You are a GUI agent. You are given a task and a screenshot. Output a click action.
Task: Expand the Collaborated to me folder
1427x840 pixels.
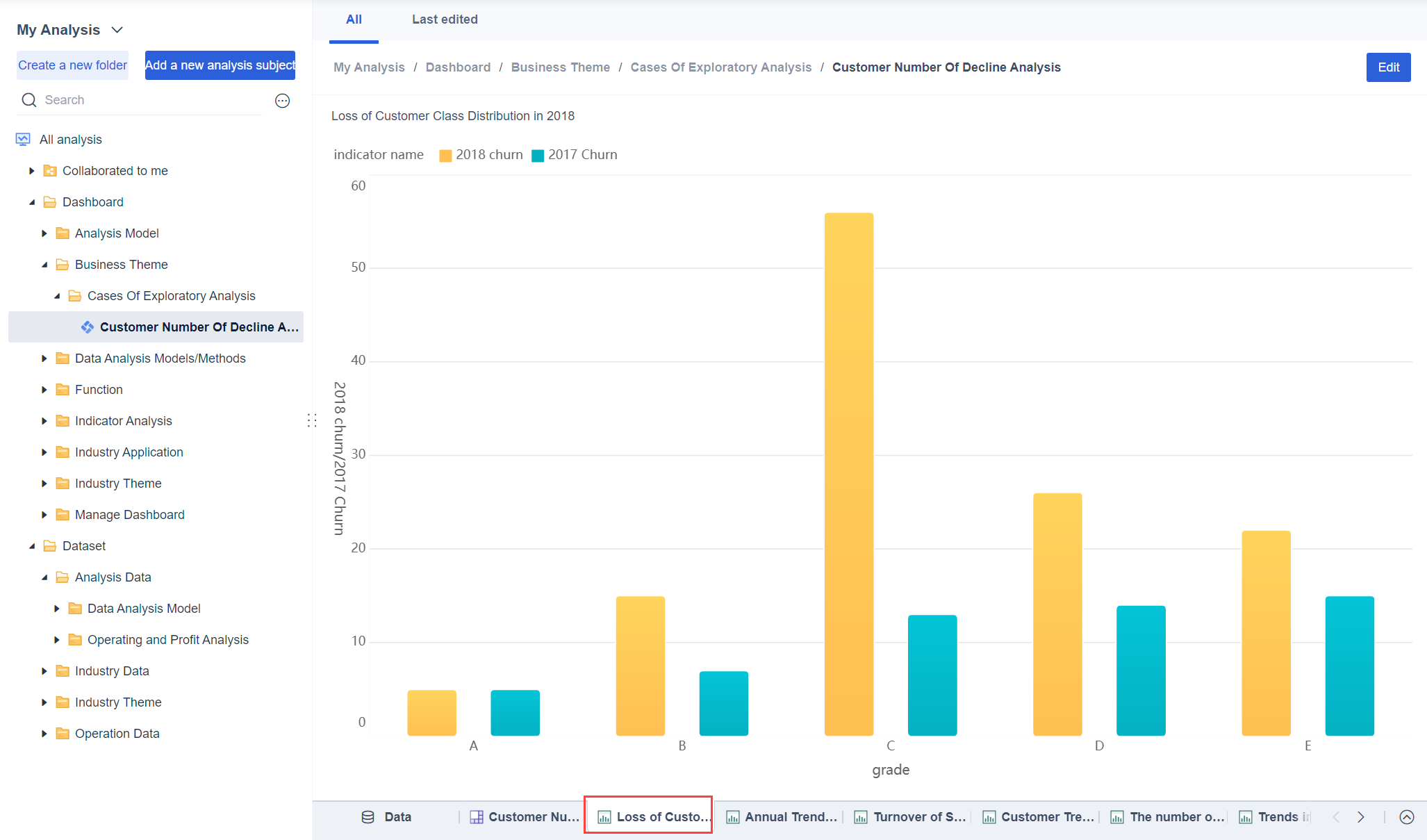tap(31, 171)
